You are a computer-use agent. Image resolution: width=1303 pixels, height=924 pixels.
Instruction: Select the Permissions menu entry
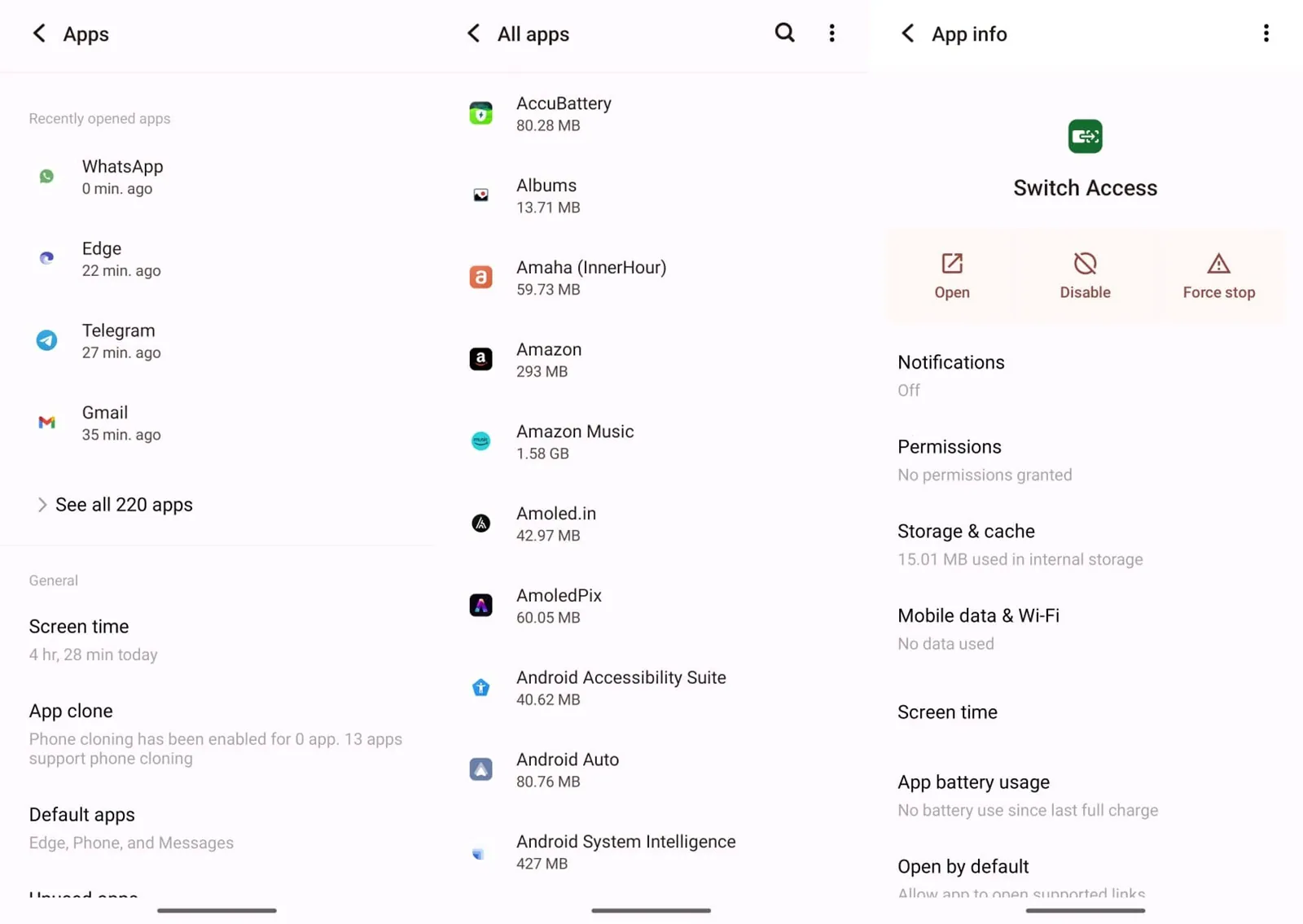click(949, 458)
